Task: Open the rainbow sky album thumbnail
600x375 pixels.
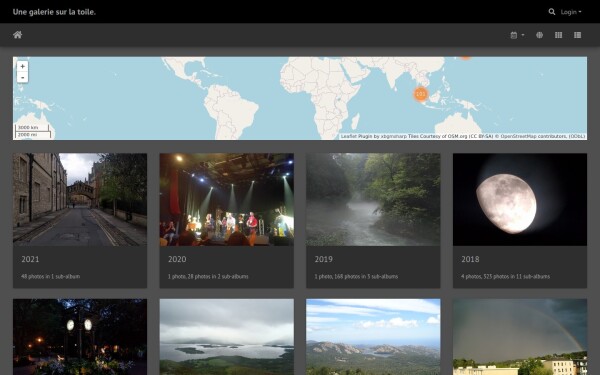Action: 520,337
